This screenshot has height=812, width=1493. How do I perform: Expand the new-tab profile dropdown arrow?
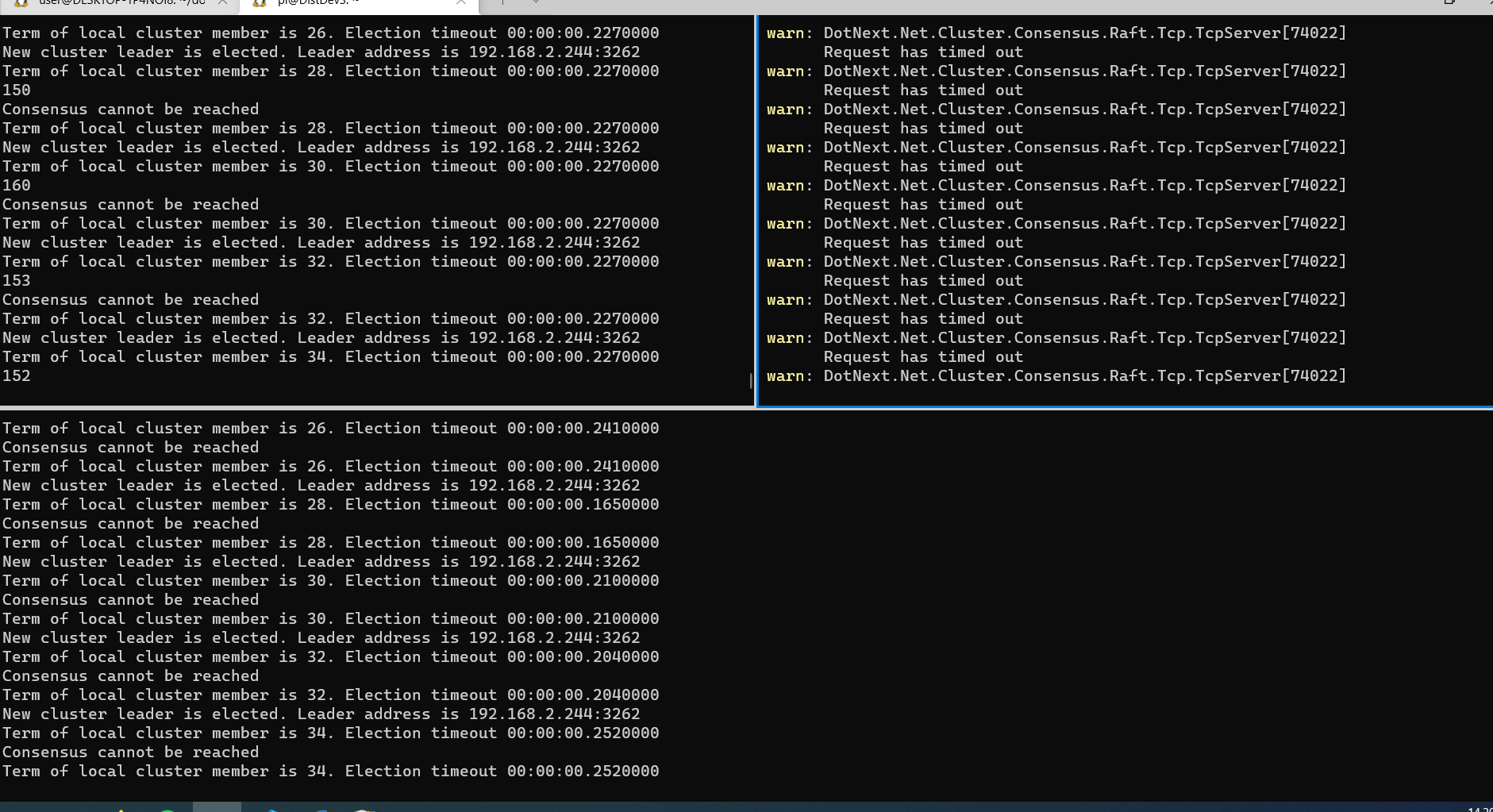[536, 3]
